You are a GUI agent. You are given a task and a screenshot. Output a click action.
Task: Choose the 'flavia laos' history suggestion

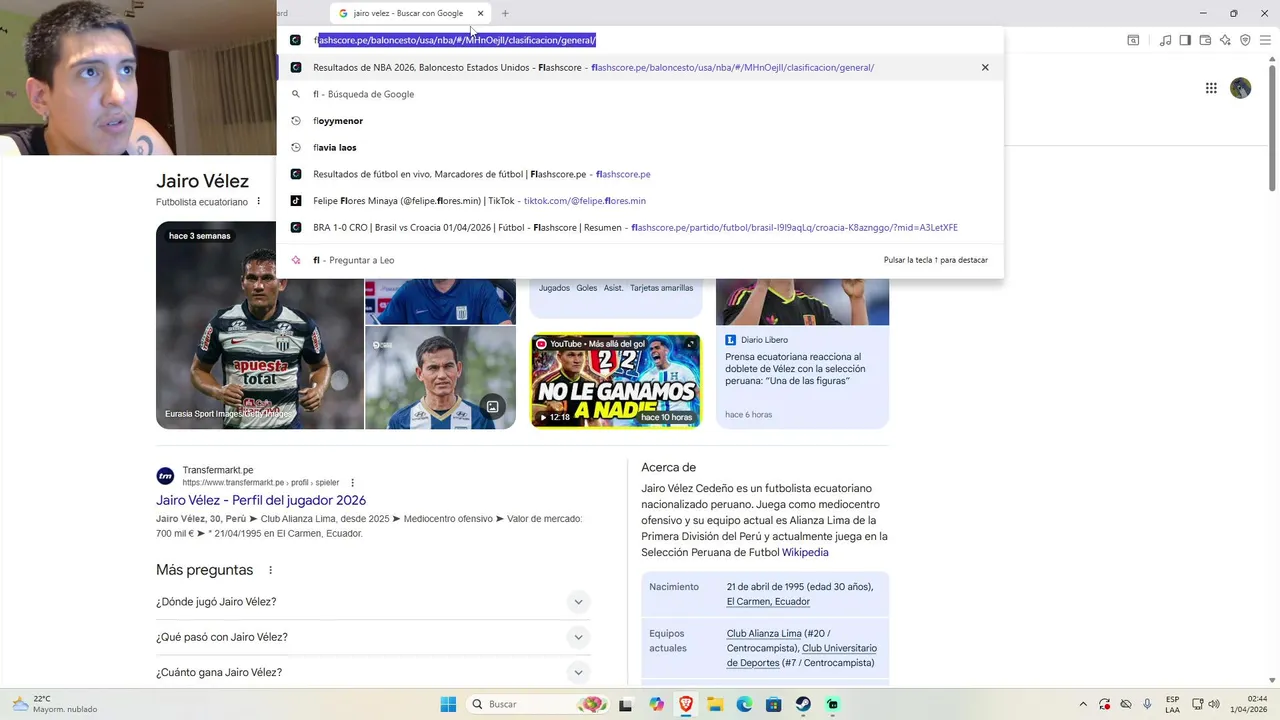640,147
